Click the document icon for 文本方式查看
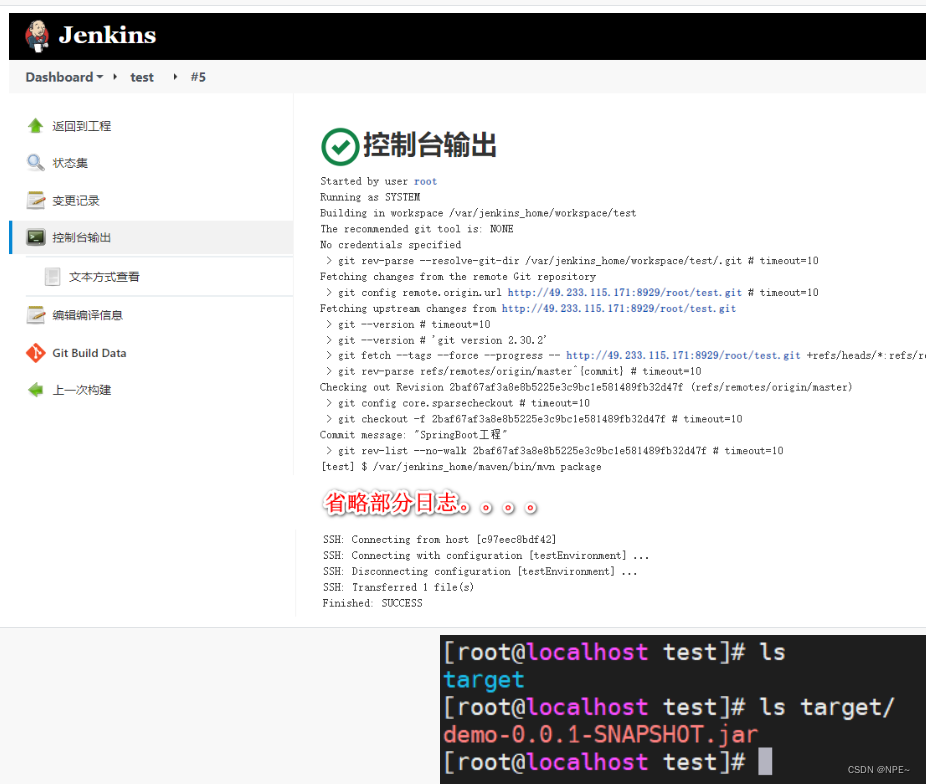 point(53,276)
